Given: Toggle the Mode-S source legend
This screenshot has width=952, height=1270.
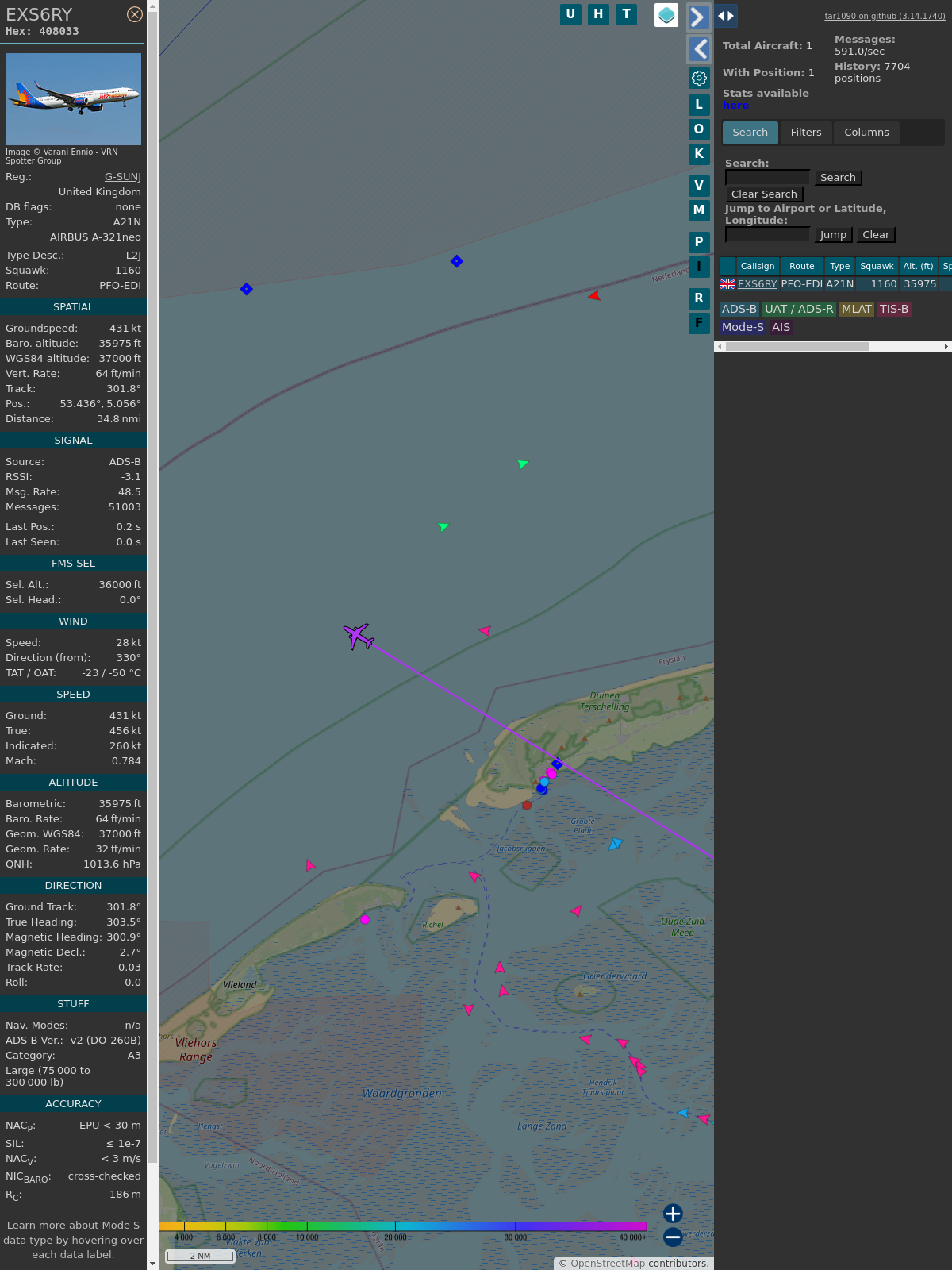Looking at the screenshot, I should pyautogui.click(x=743, y=327).
